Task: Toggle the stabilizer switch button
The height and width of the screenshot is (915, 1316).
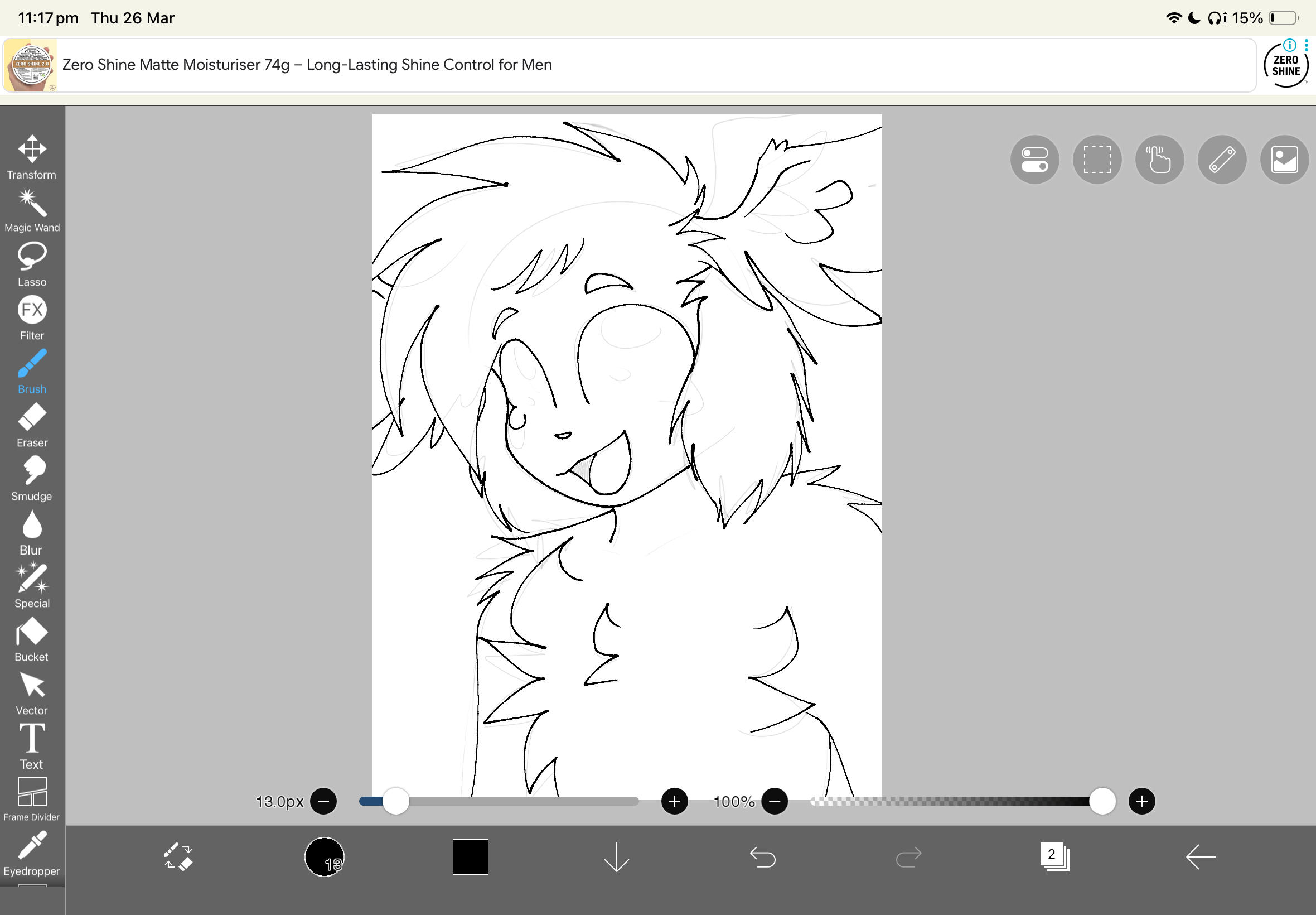Action: [1034, 160]
